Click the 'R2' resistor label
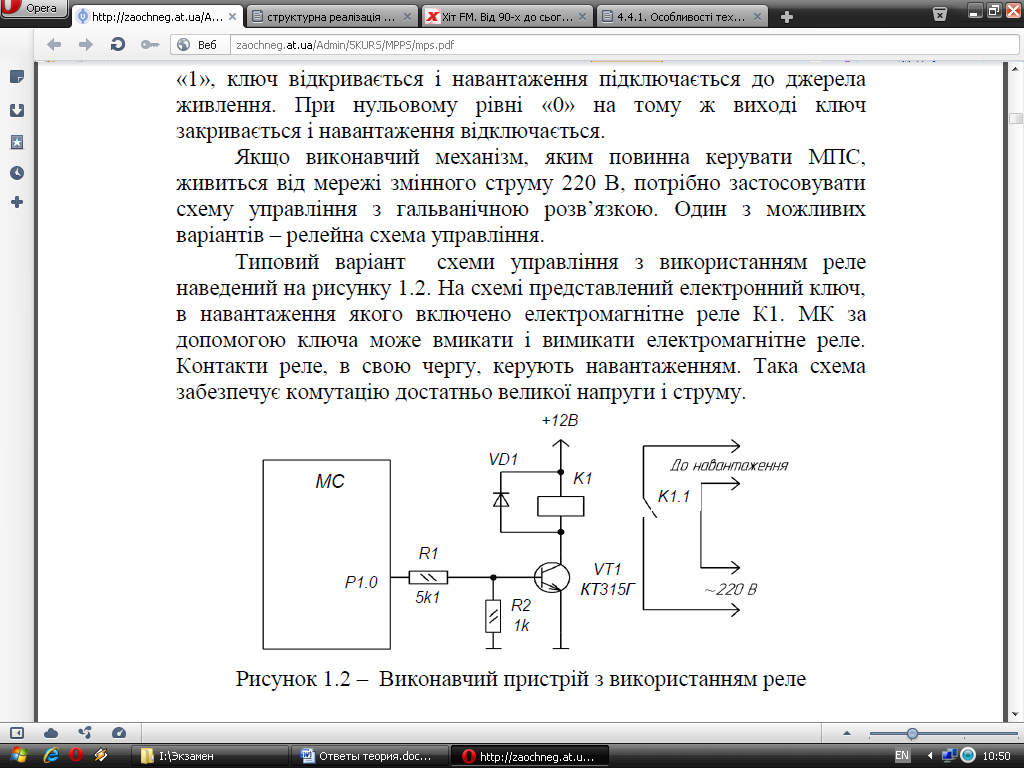The width and height of the screenshot is (1024, 768). click(521, 605)
